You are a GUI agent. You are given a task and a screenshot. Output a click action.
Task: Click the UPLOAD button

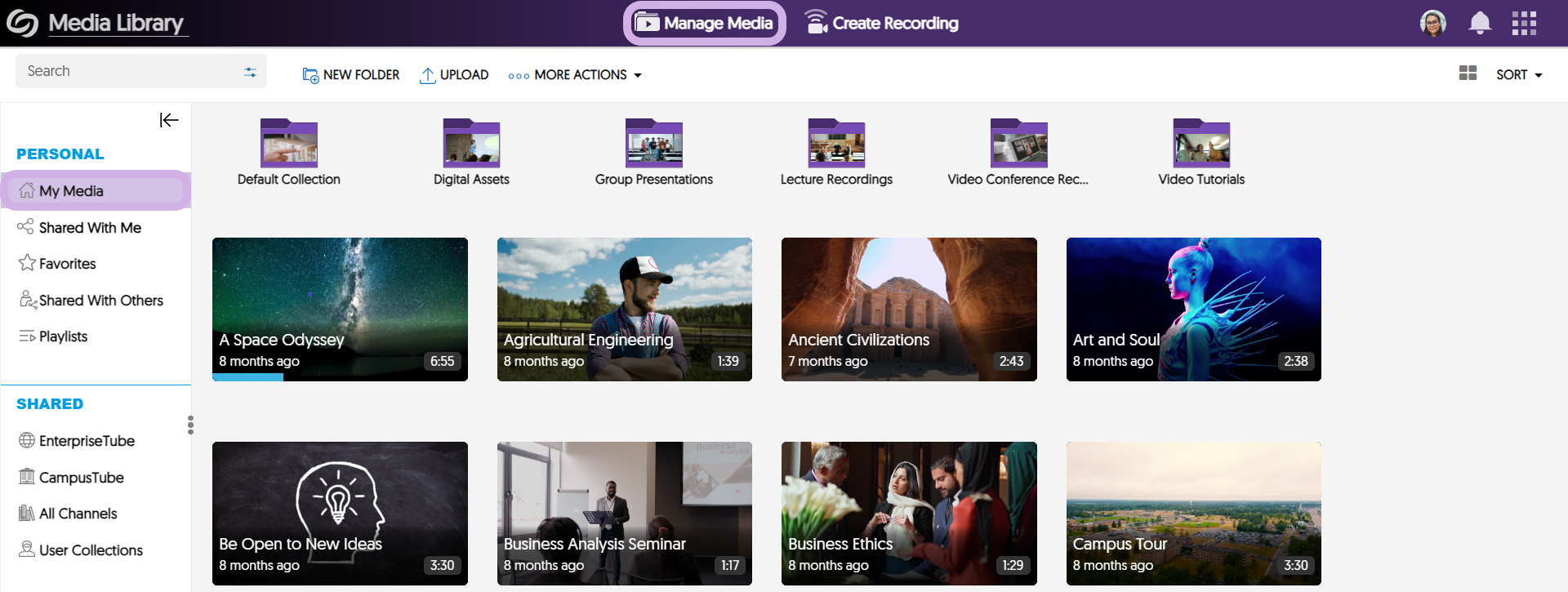coord(454,74)
